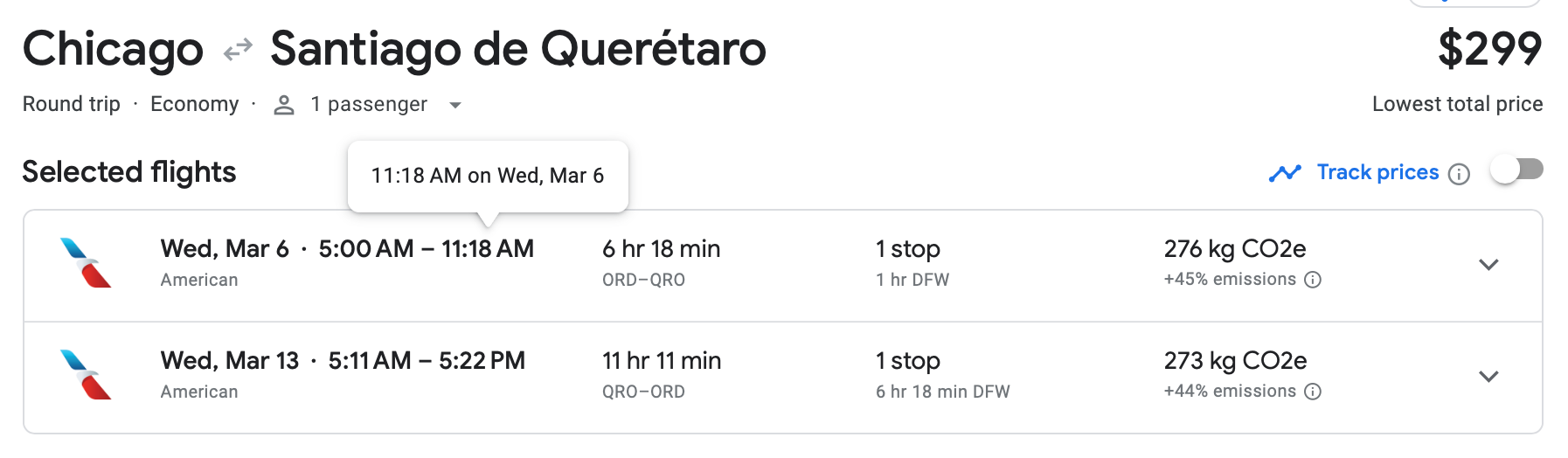This screenshot has height=458, width=1568.
Task: Select the Wed, Mar 6 departure time text
Action: [365, 249]
